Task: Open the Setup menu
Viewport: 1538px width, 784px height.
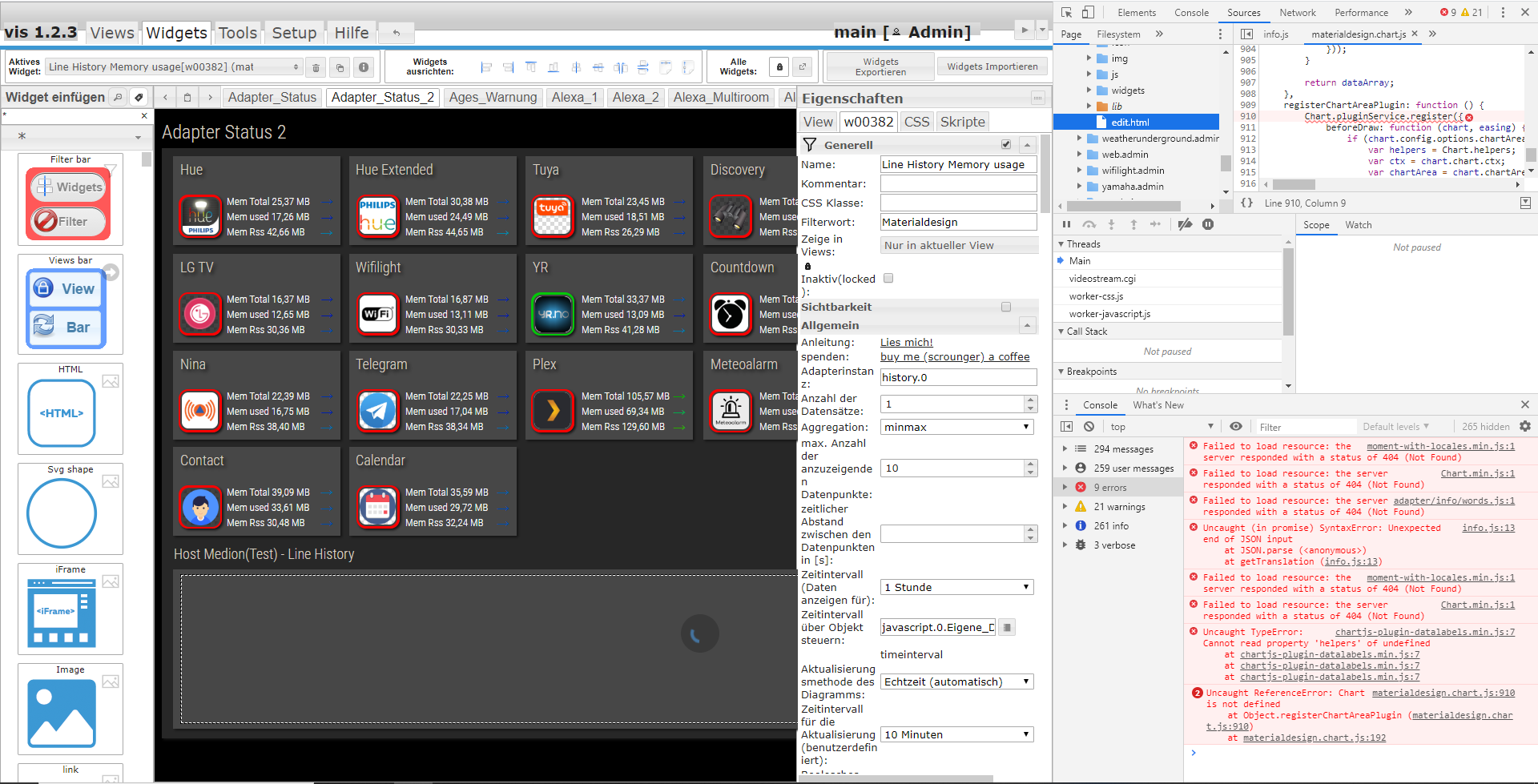Action: [294, 33]
